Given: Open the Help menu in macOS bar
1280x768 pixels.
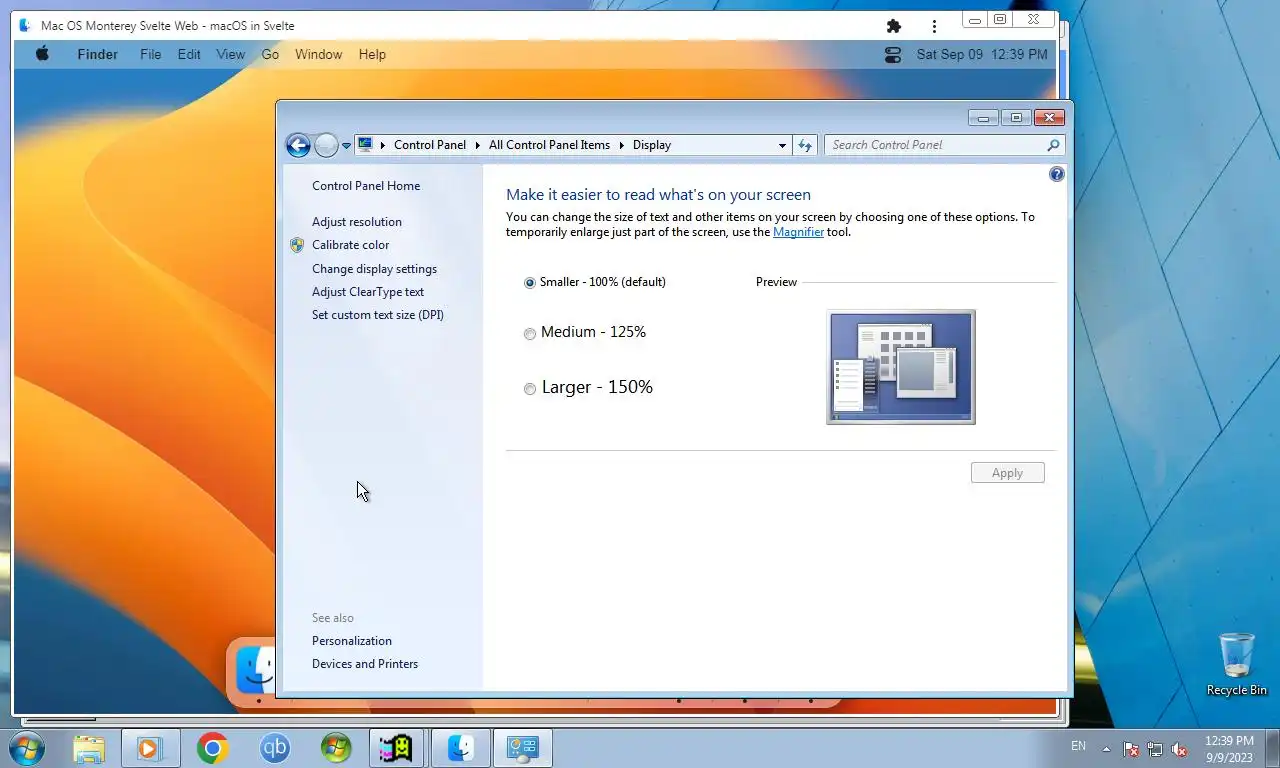Looking at the screenshot, I should click(372, 55).
